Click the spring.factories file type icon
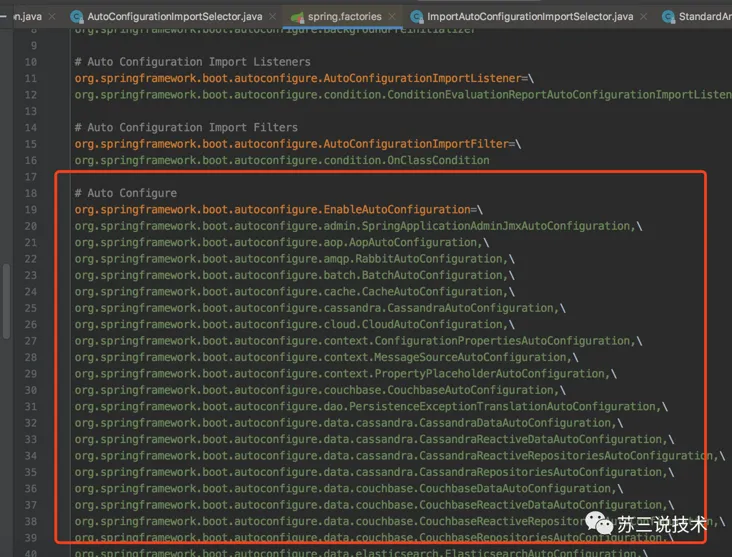Screen dimensions: 732x557 pyautogui.click(x=297, y=17)
